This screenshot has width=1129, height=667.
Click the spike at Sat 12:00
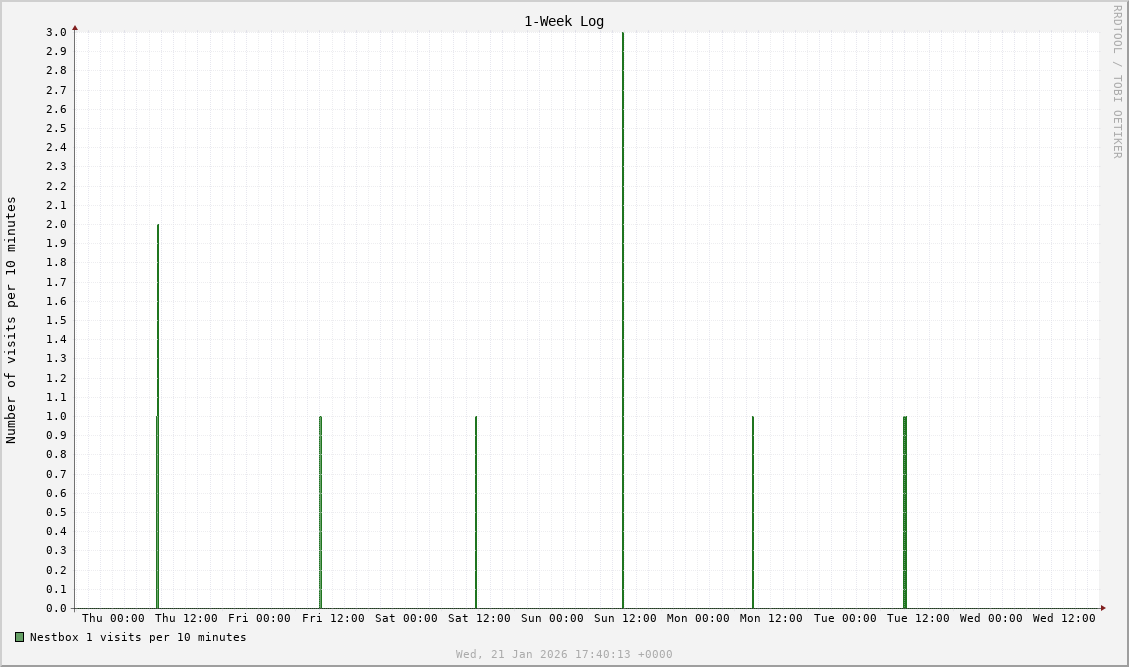[476, 512]
